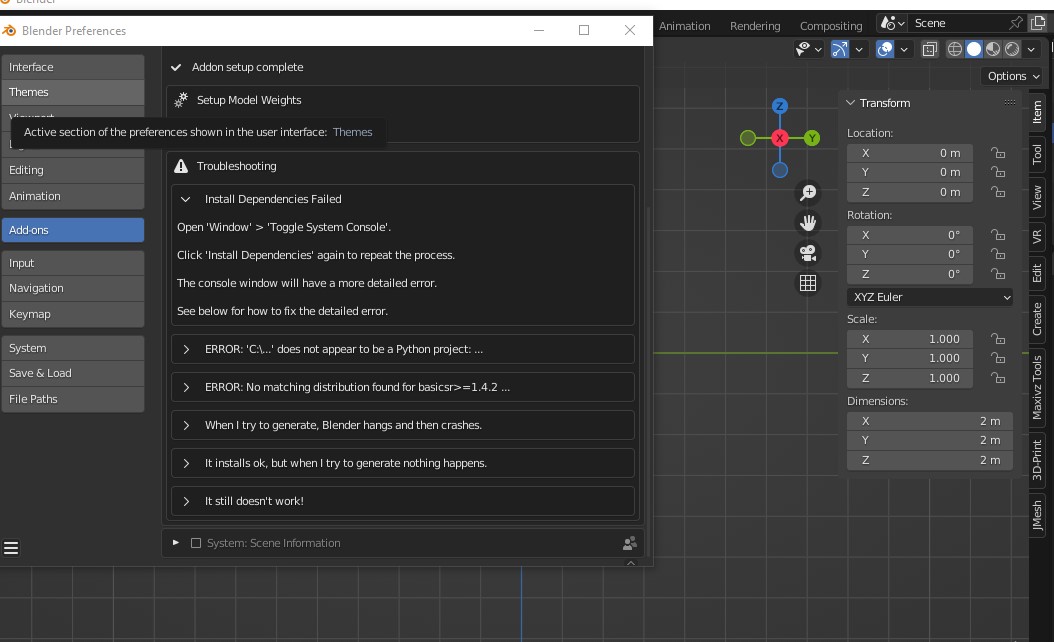This screenshot has height=642, width=1054.
Task: Click the Scale X value slider
Action: coord(910,339)
